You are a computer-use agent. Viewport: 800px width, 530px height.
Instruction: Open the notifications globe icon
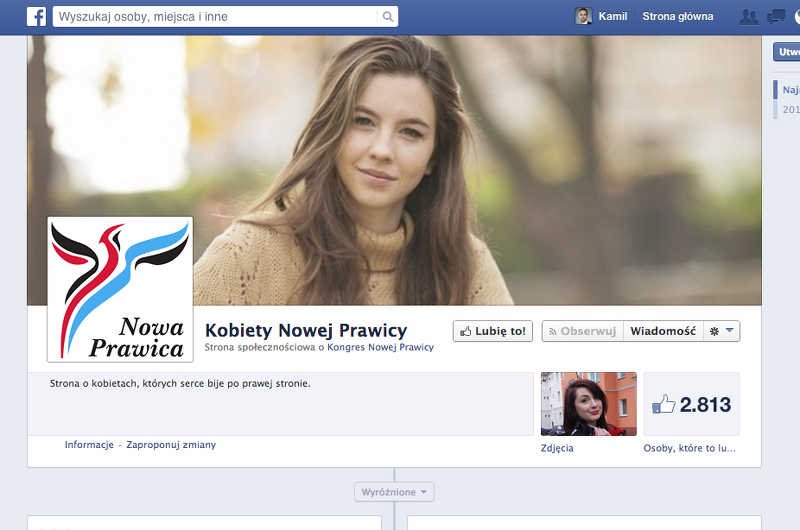pyautogui.click(x=797, y=16)
